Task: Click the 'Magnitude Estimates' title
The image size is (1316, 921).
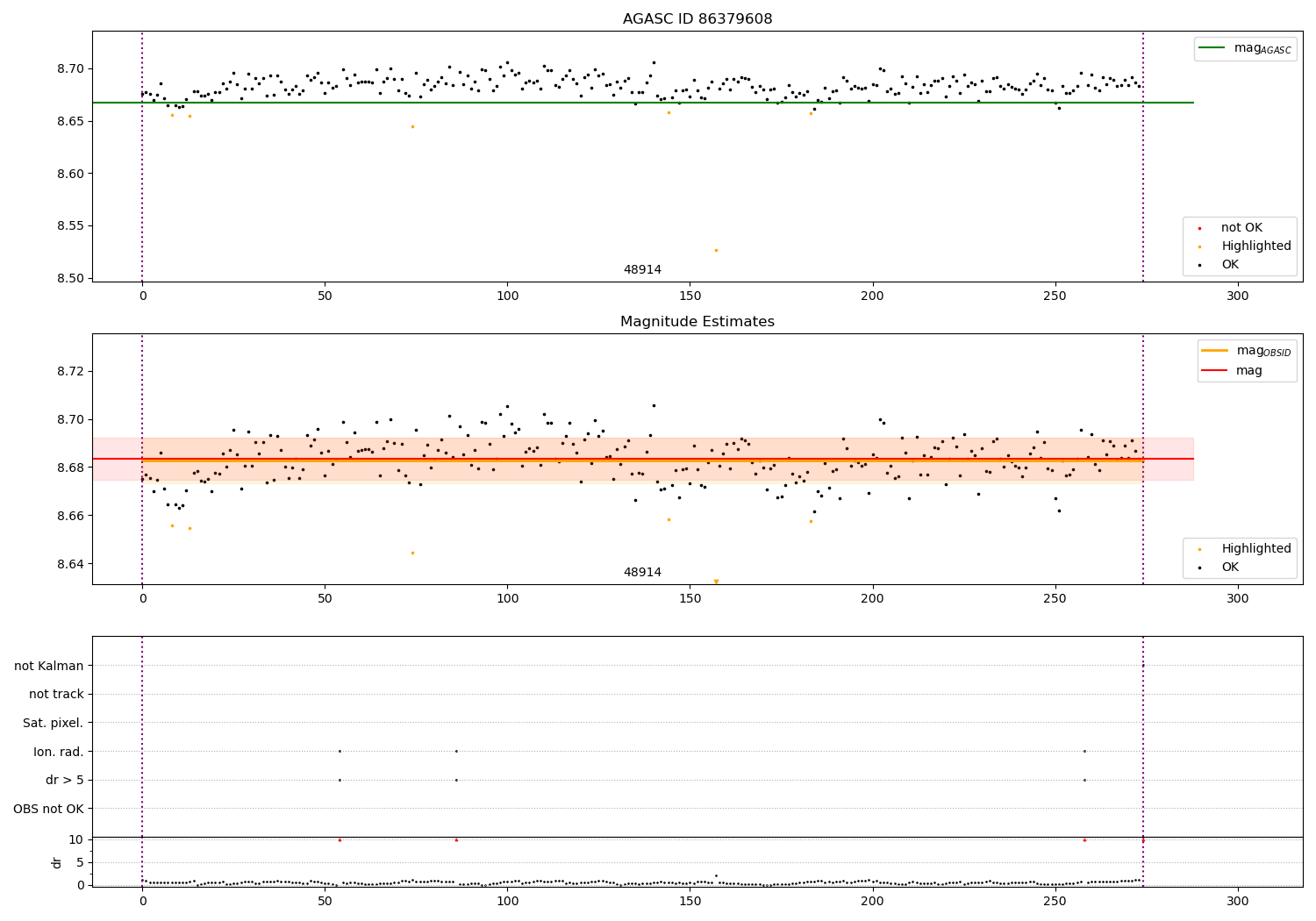Action: tap(697, 322)
